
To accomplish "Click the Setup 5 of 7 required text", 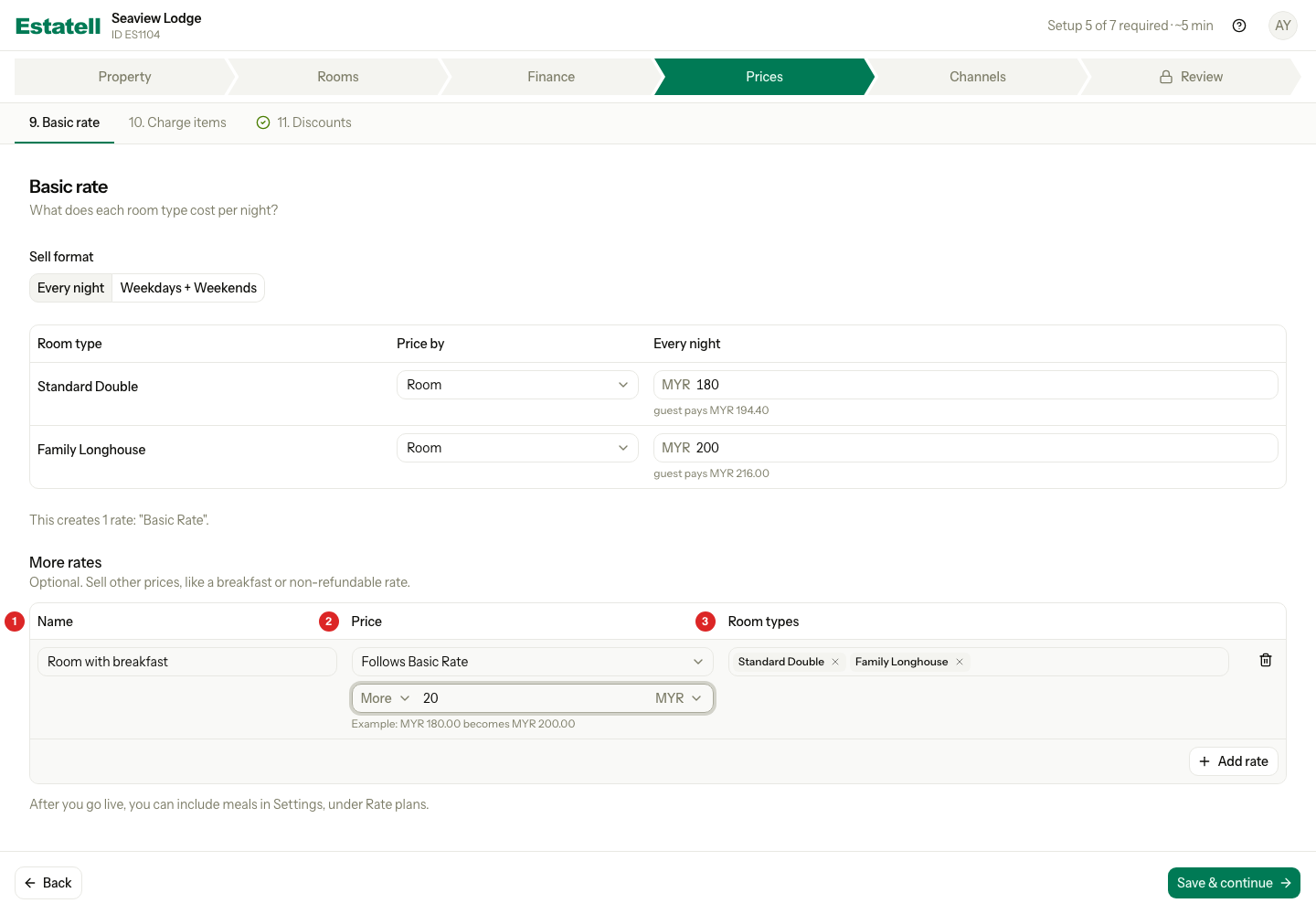I will point(1130,26).
